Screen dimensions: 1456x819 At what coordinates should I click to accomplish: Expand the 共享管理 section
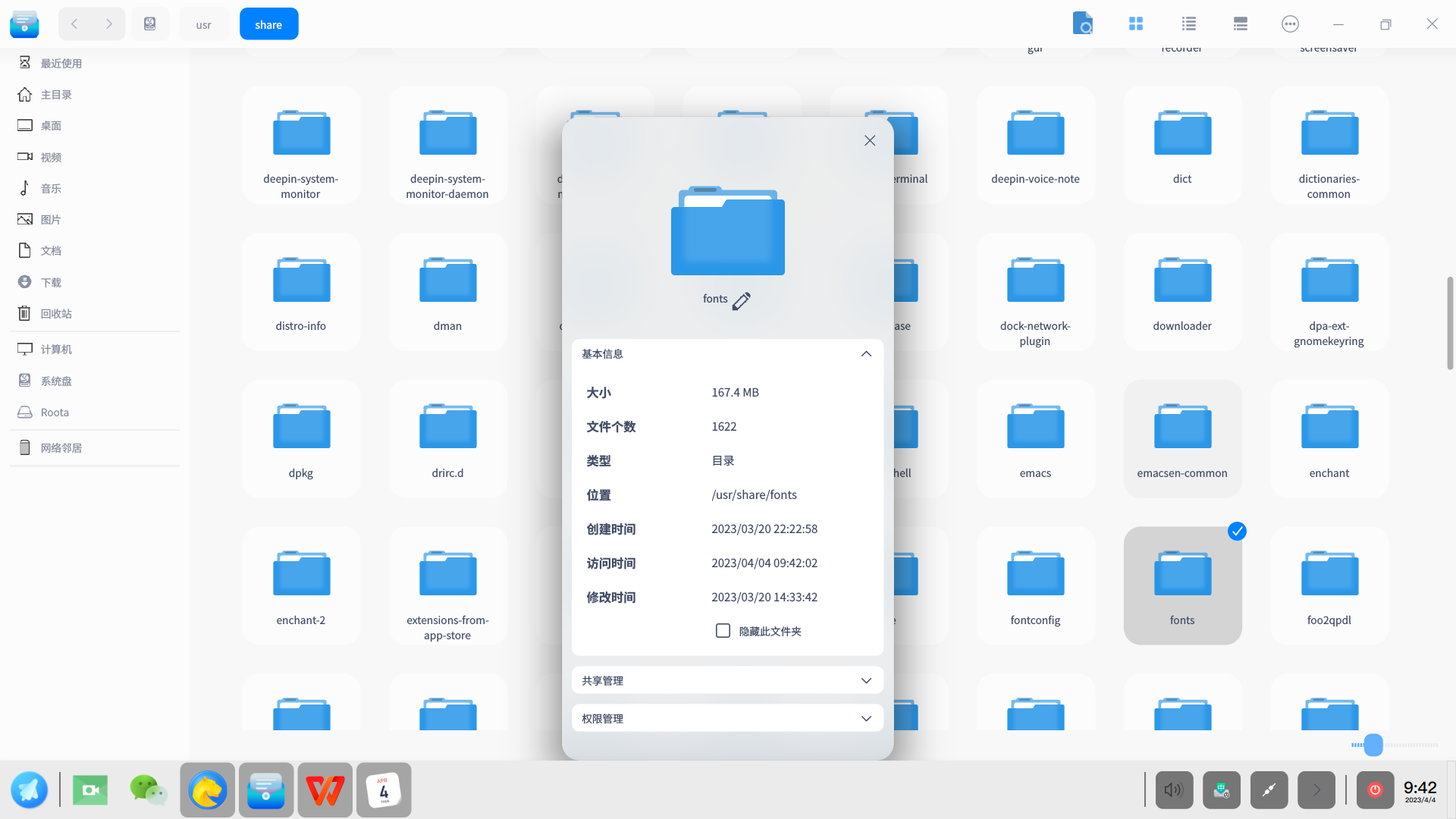pos(866,680)
